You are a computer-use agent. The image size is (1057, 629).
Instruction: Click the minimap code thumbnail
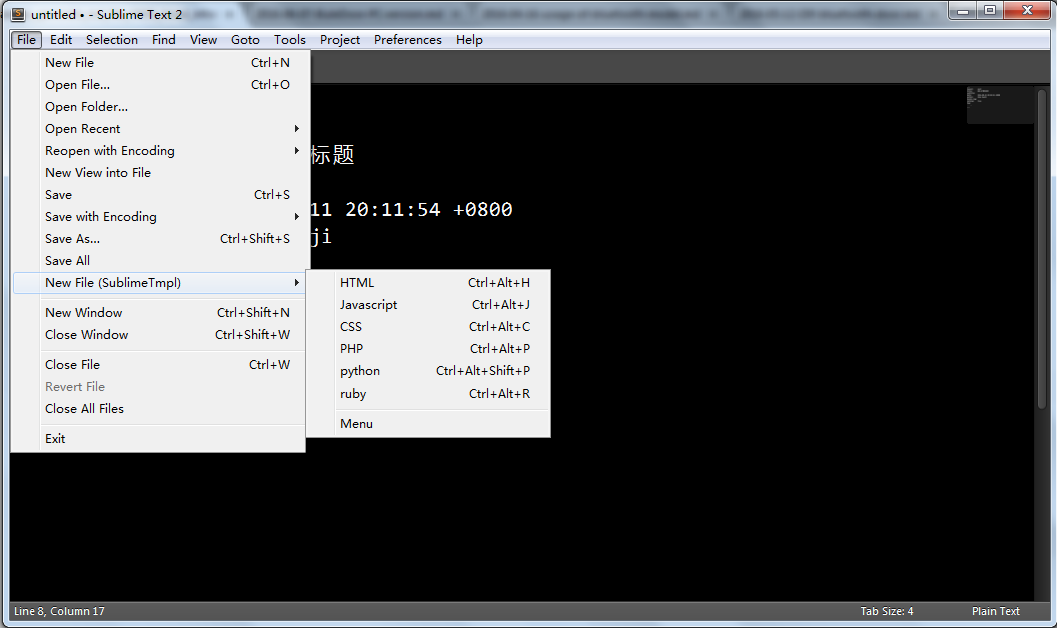click(x=1000, y=104)
